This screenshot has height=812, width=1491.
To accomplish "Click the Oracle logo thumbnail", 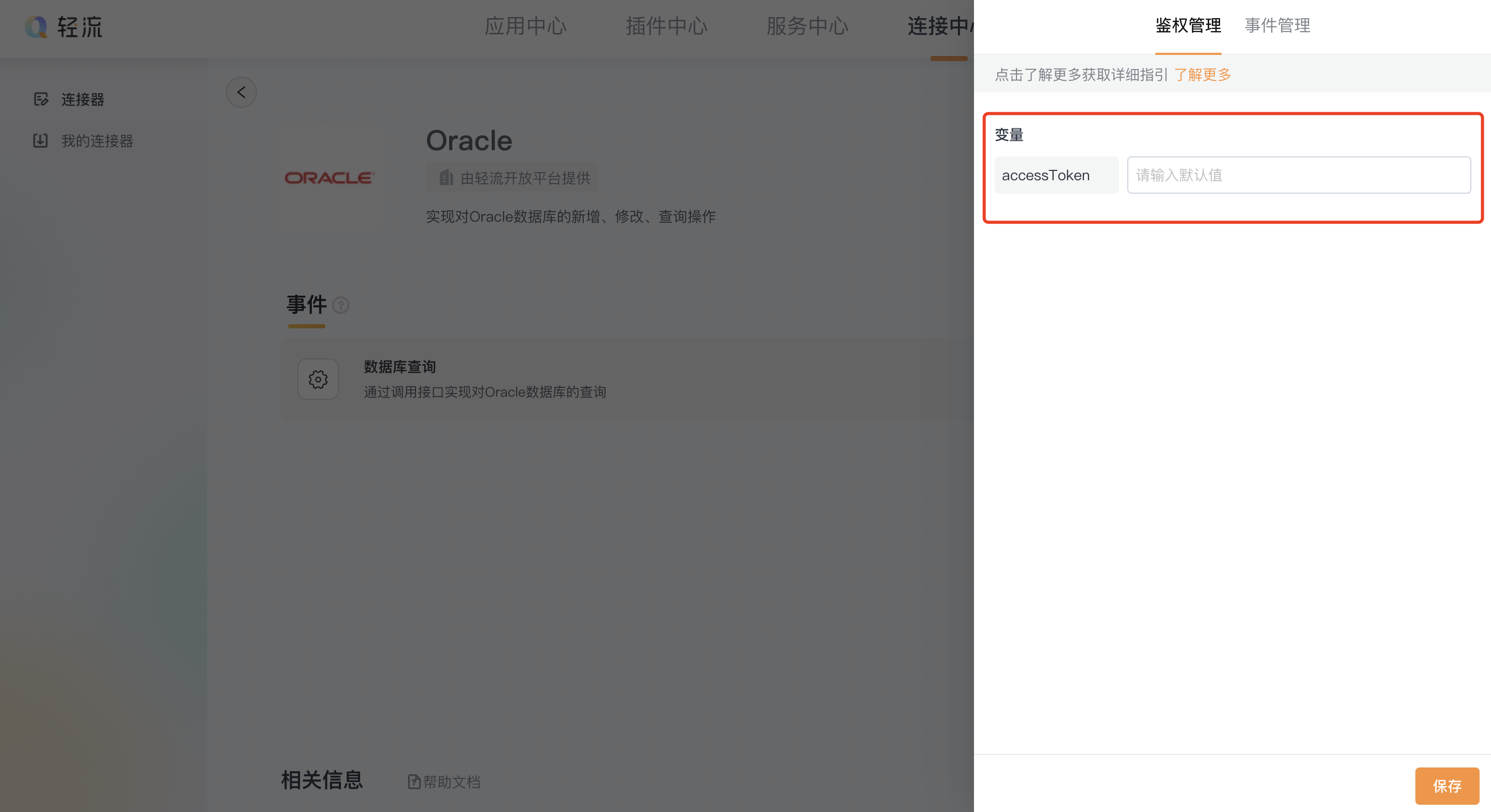I will pos(330,178).
